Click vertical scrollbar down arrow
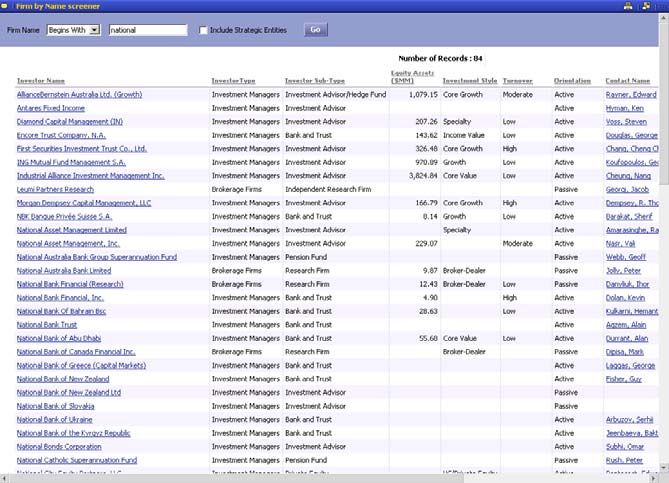669x483 pixels. [664, 468]
